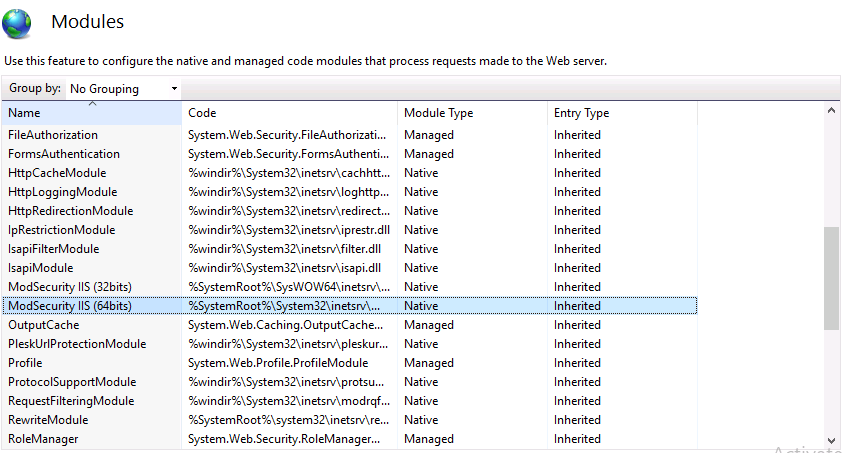Click Inherited entry for PleskUrlProtectionModule

(x=577, y=344)
